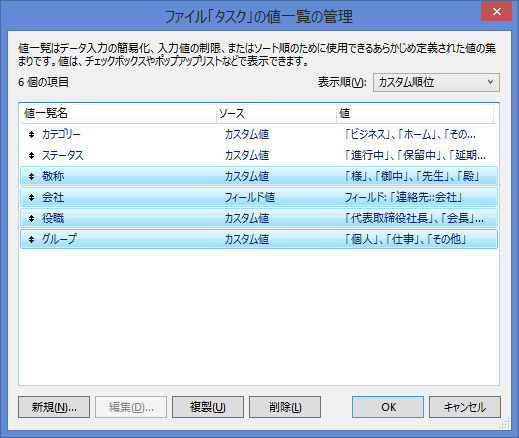Select the カテゴリー row name
Screen dimensions: 519x438
point(61,134)
